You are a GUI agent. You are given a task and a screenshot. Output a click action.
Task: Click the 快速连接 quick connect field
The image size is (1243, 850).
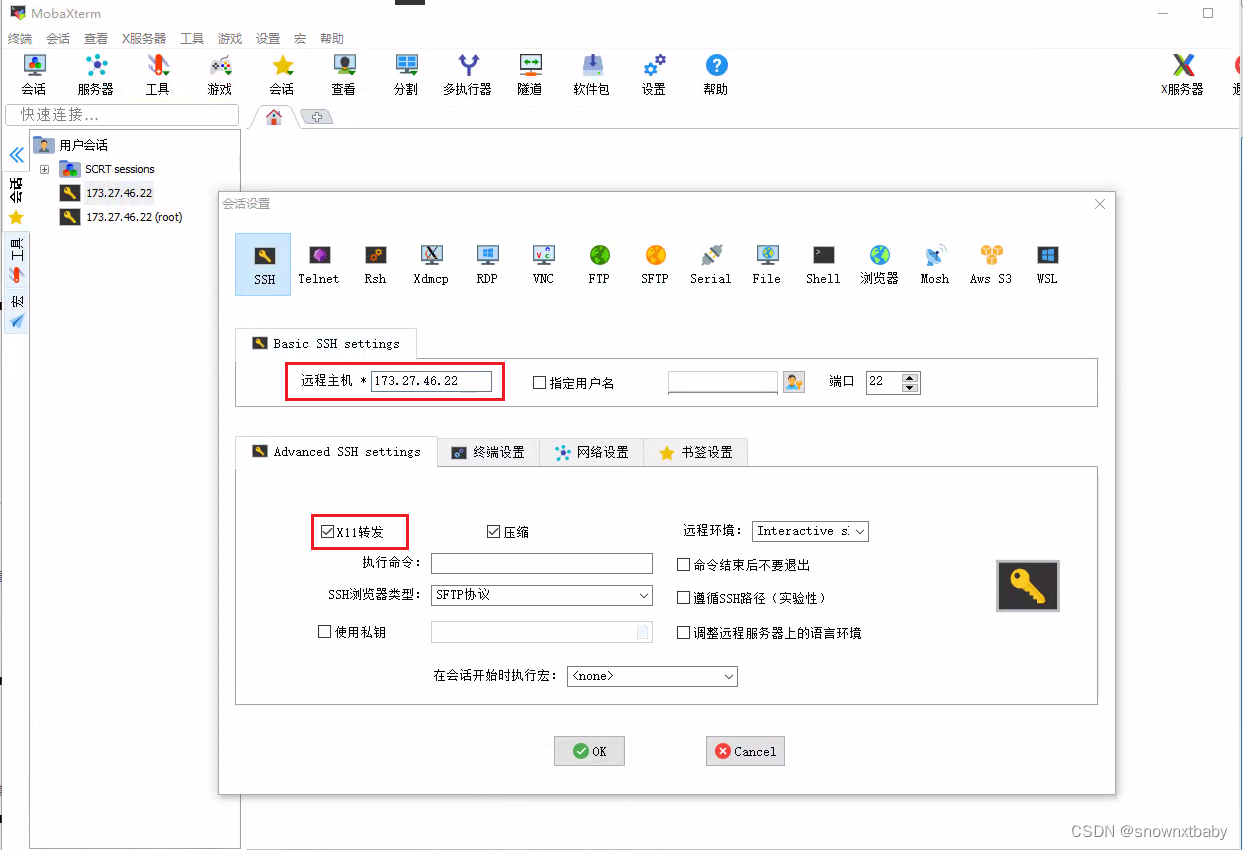pyautogui.click(x=122, y=115)
